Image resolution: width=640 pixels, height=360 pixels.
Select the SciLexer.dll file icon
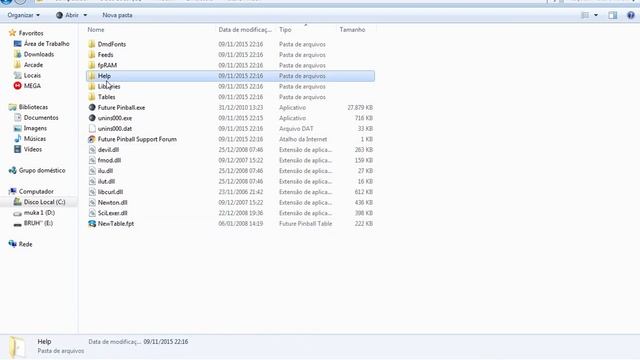92,213
